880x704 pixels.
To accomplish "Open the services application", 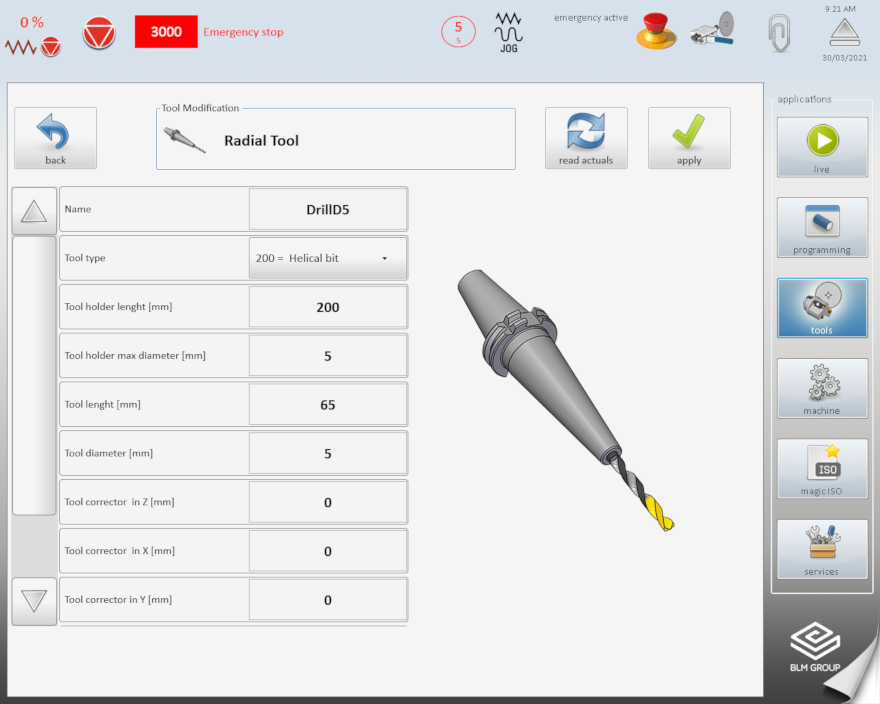I will (822, 549).
